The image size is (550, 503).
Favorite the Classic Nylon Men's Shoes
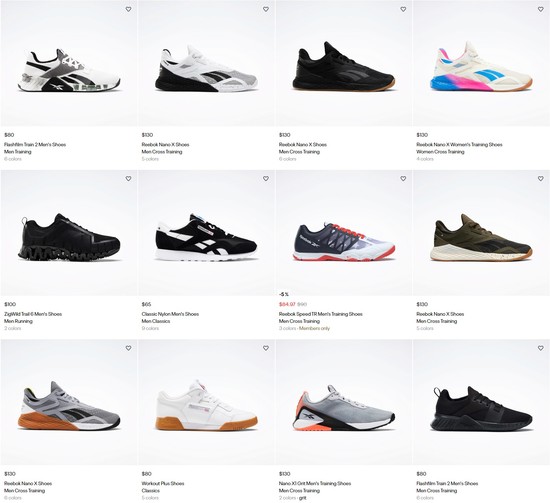266,179
